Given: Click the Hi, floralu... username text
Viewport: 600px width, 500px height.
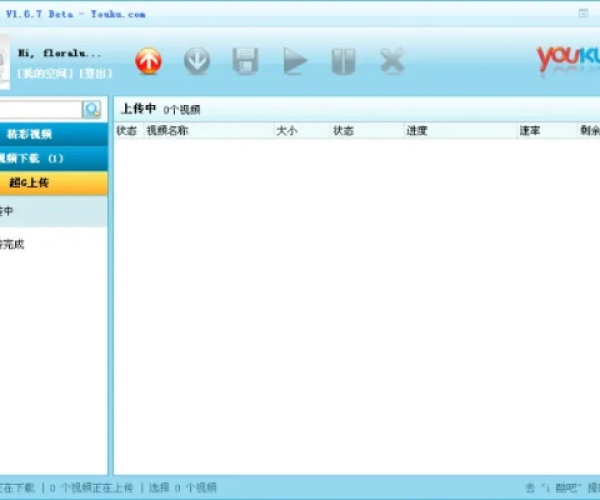Looking at the screenshot, I should [x=60, y=53].
